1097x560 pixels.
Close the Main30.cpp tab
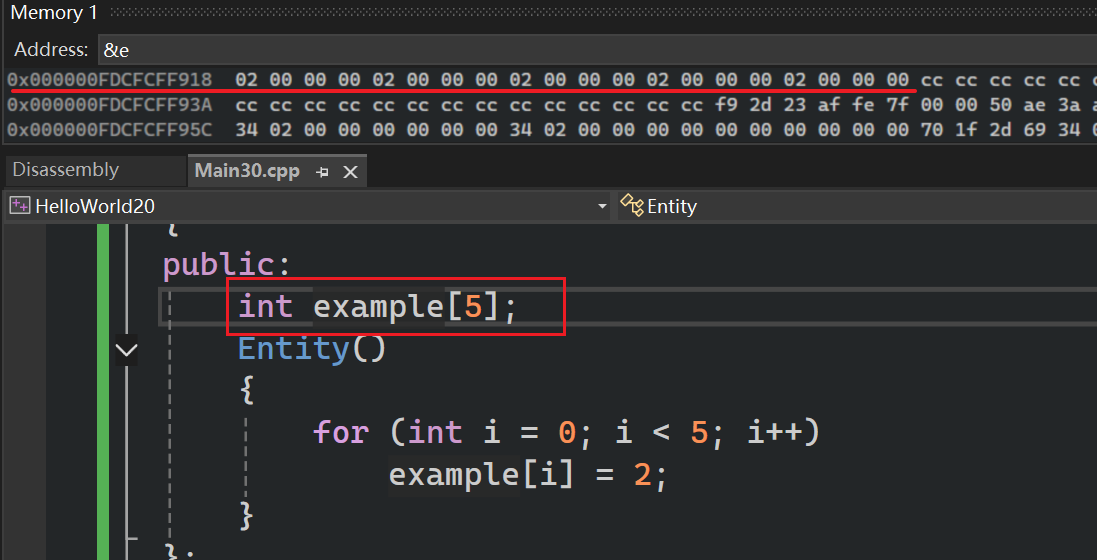(x=350, y=171)
